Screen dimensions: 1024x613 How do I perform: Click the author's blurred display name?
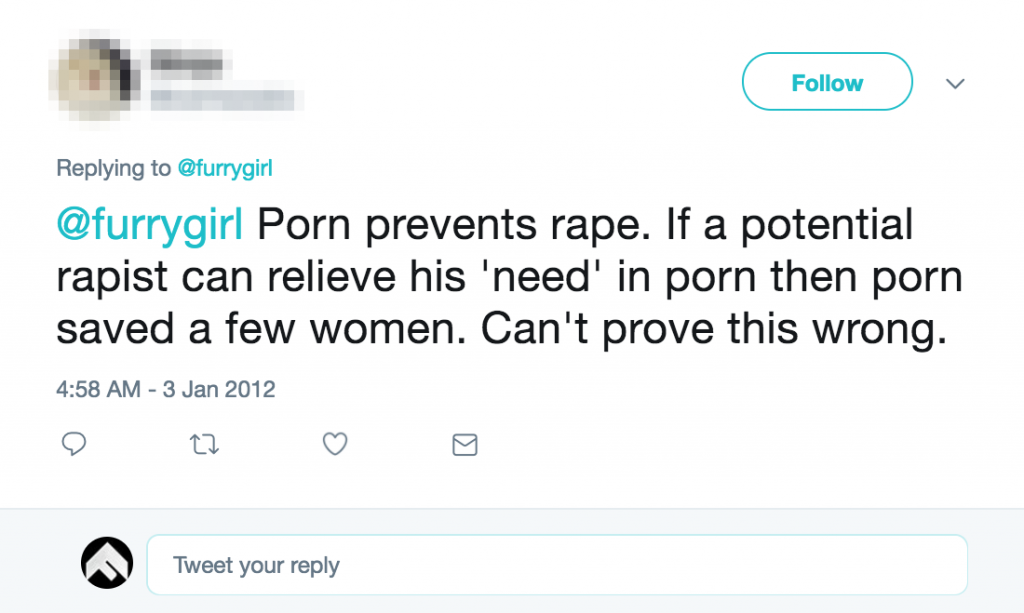pyautogui.click(x=187, y=64)
